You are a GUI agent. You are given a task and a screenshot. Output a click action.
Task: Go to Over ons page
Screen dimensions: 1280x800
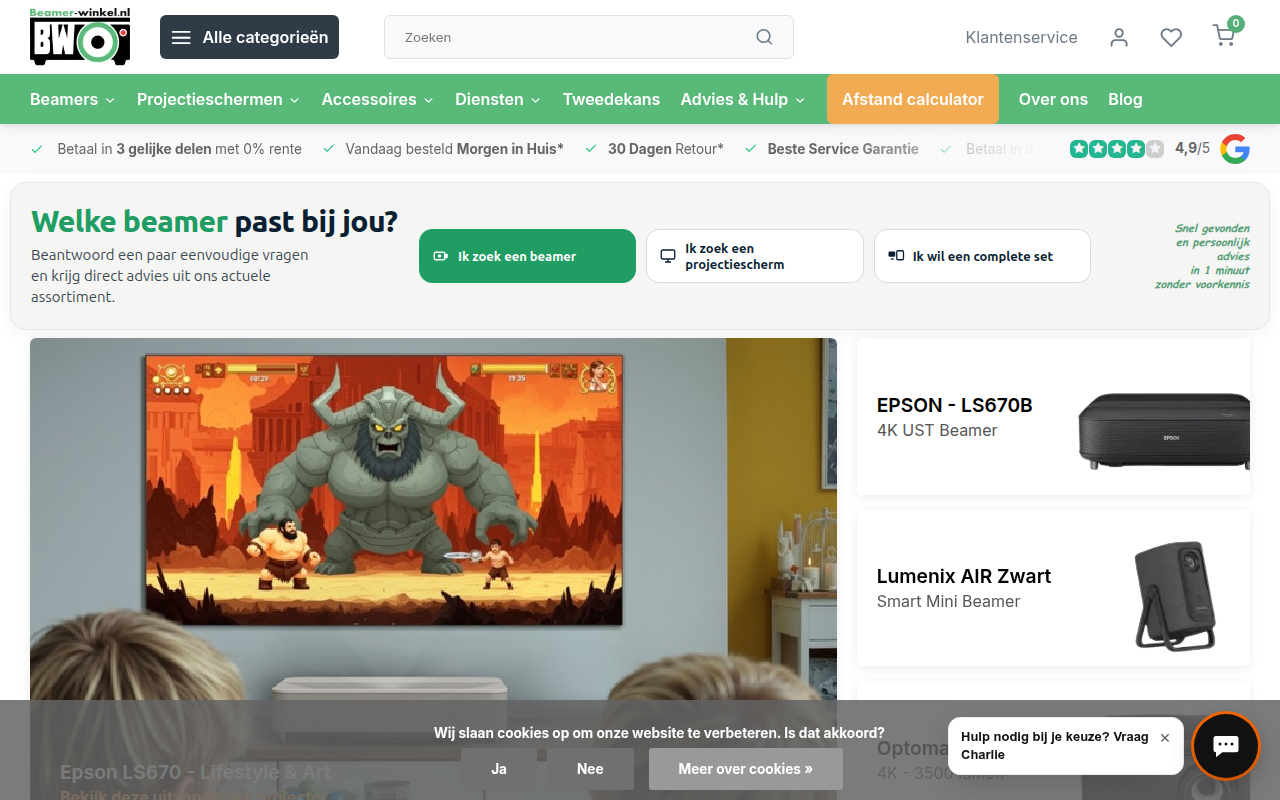1053,99
